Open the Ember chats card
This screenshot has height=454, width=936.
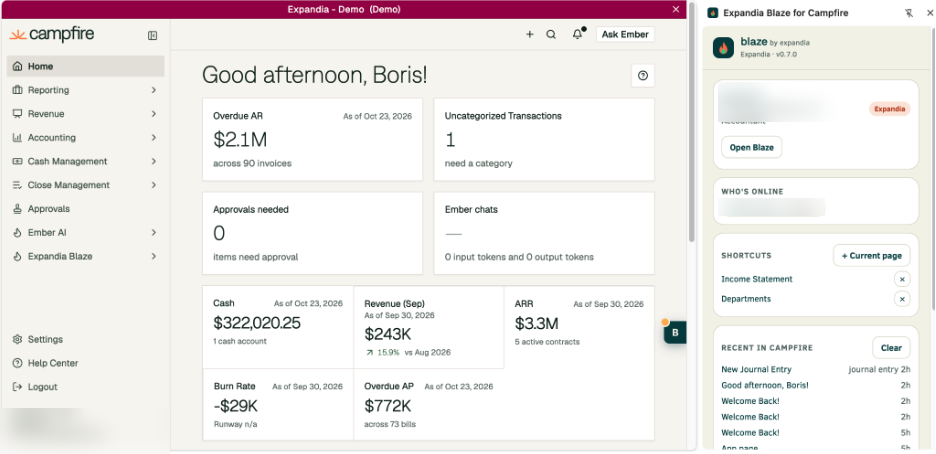[544, 233]
